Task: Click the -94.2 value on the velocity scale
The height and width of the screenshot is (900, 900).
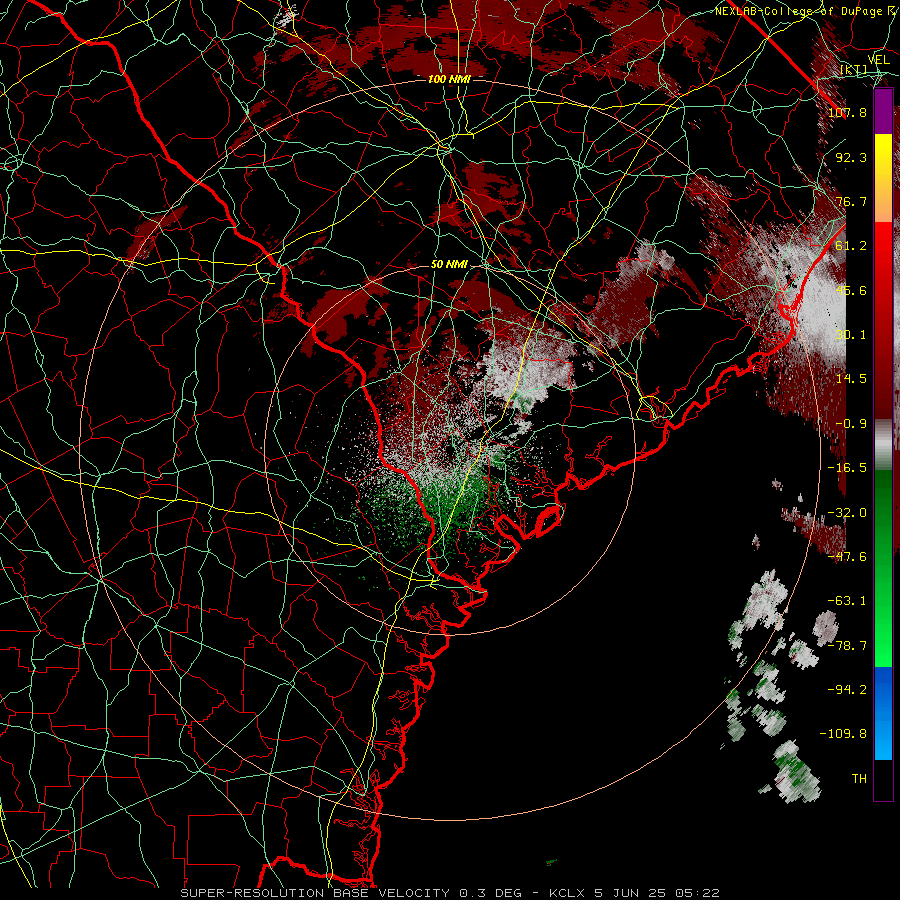Action: (847, 690)
